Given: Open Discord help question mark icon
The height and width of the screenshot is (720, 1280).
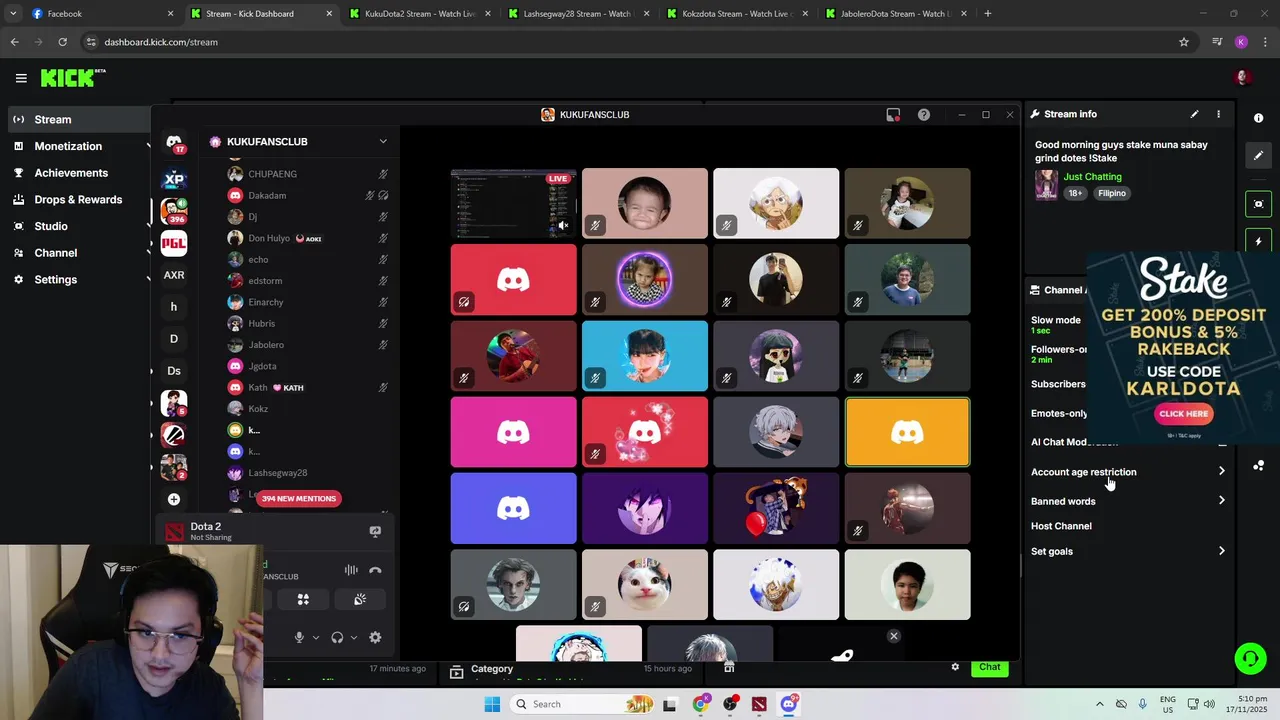Looking at the screenshot, I should (x=924, y=115).
